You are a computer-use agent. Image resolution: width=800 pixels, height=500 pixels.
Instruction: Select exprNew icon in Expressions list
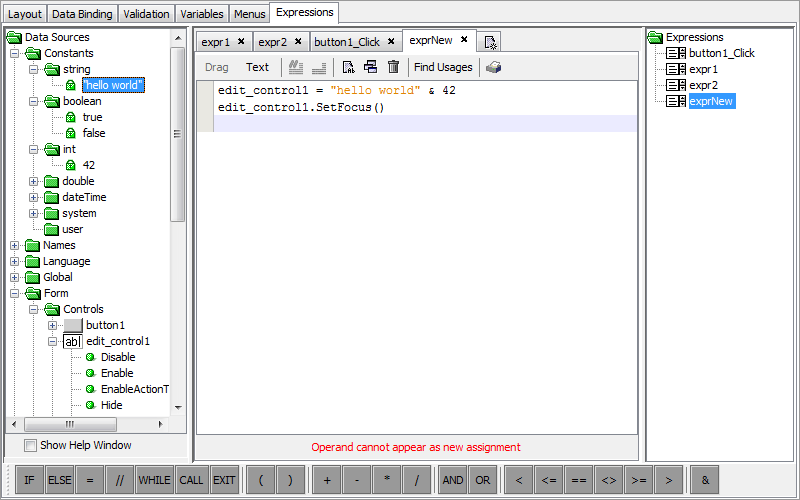pos(676,101)
